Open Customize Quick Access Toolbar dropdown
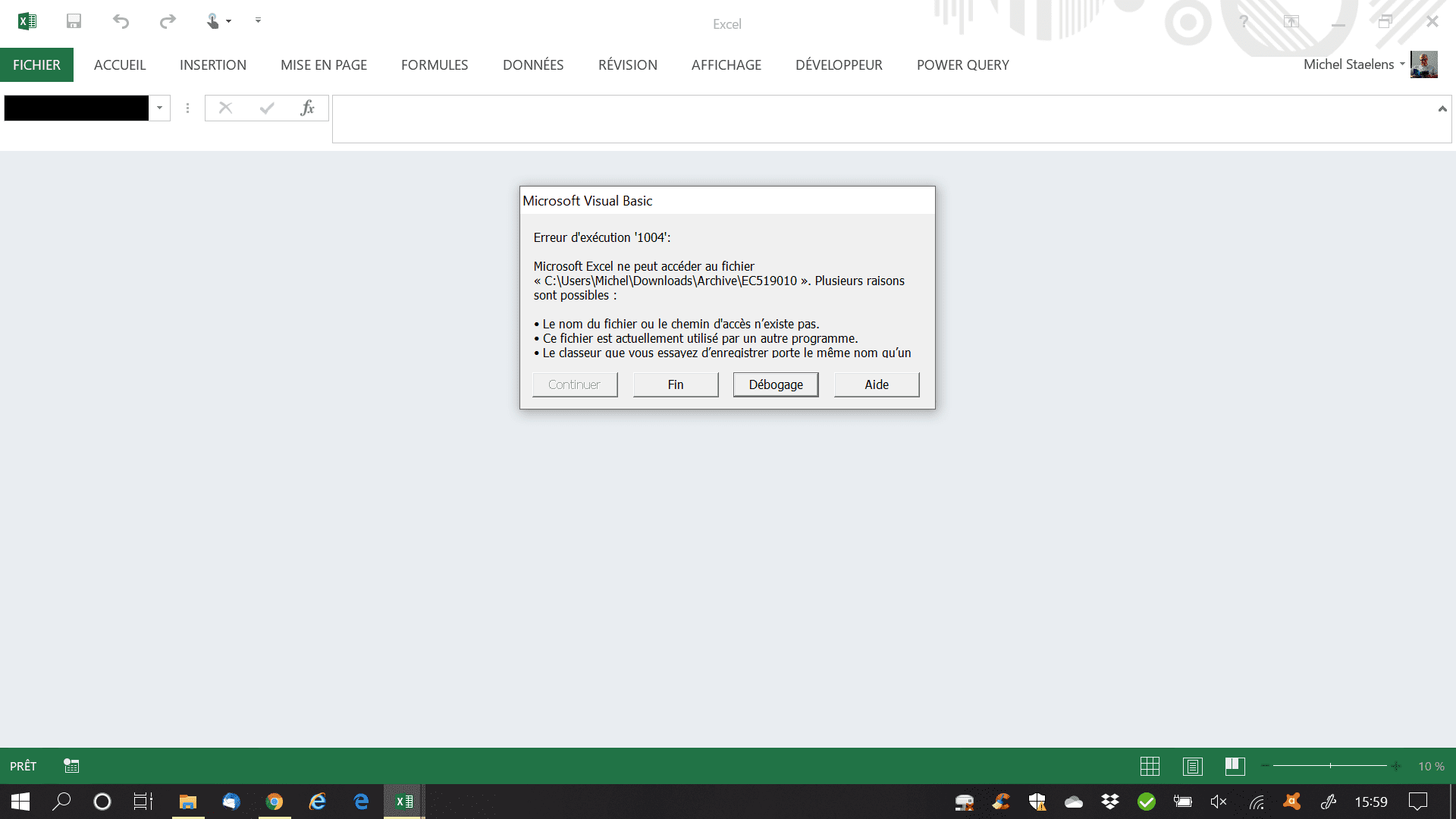The height and width of the screenshot is (819, 1456). coord(258,20)
